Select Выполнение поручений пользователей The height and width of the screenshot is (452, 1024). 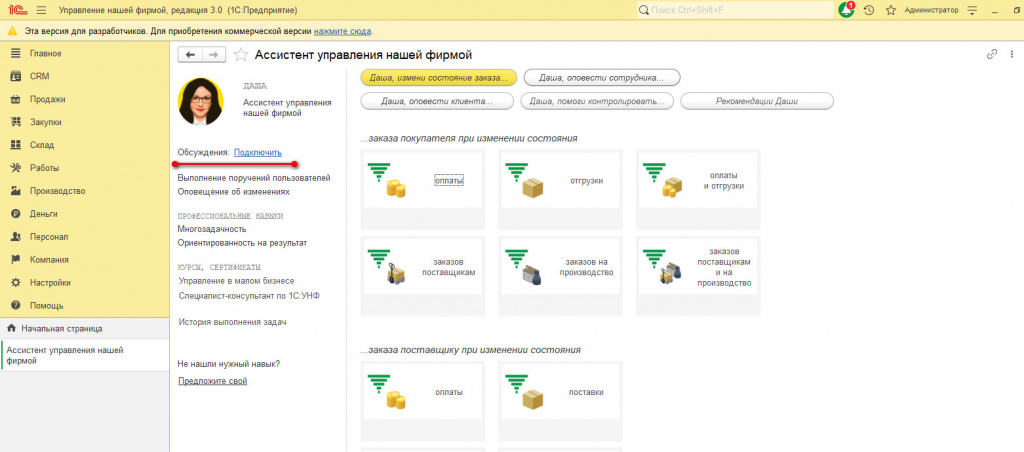(x=254, y=178)
